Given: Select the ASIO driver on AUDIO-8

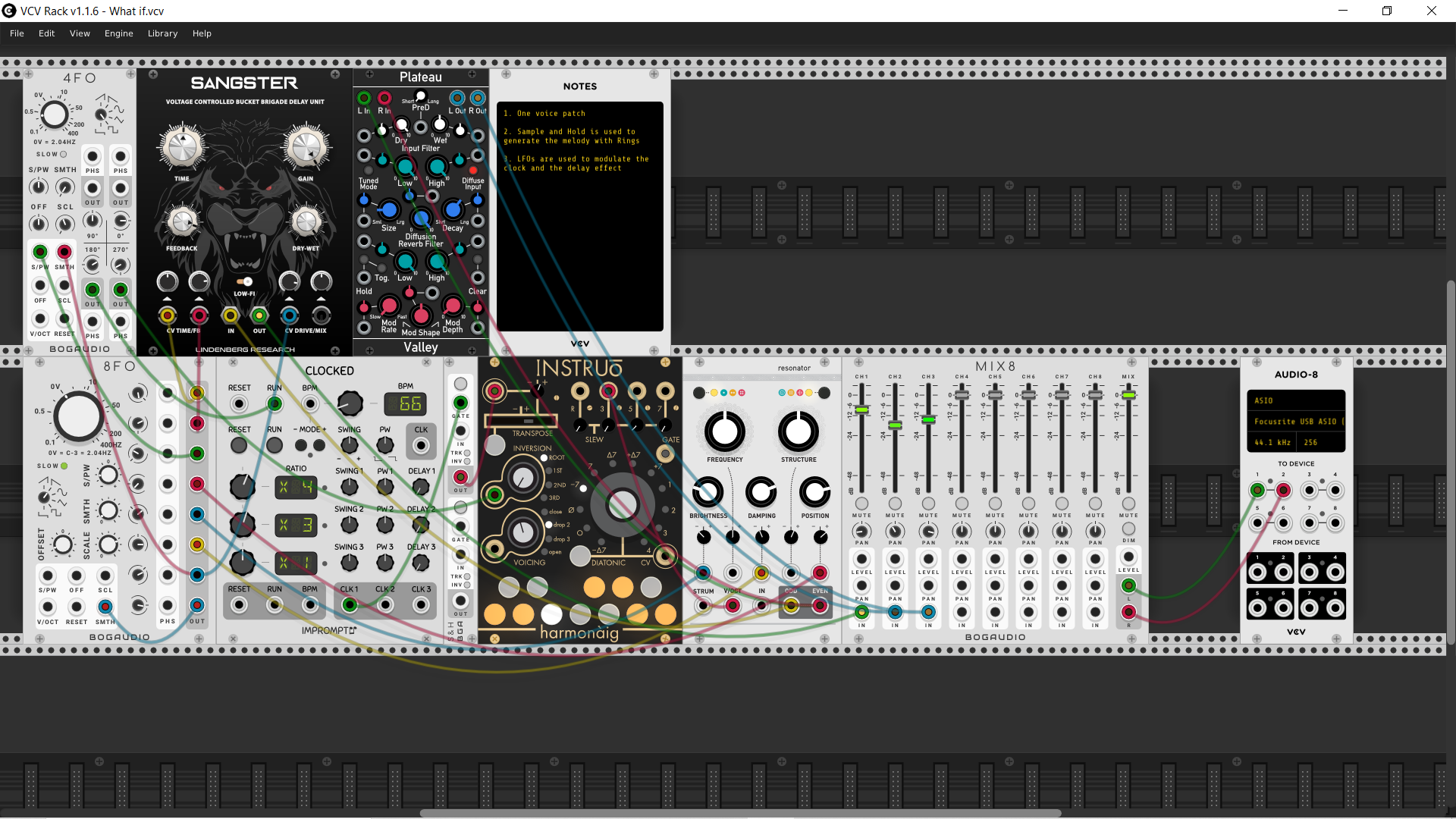Looking at the screenshot, I should [x=1296, y=400].
